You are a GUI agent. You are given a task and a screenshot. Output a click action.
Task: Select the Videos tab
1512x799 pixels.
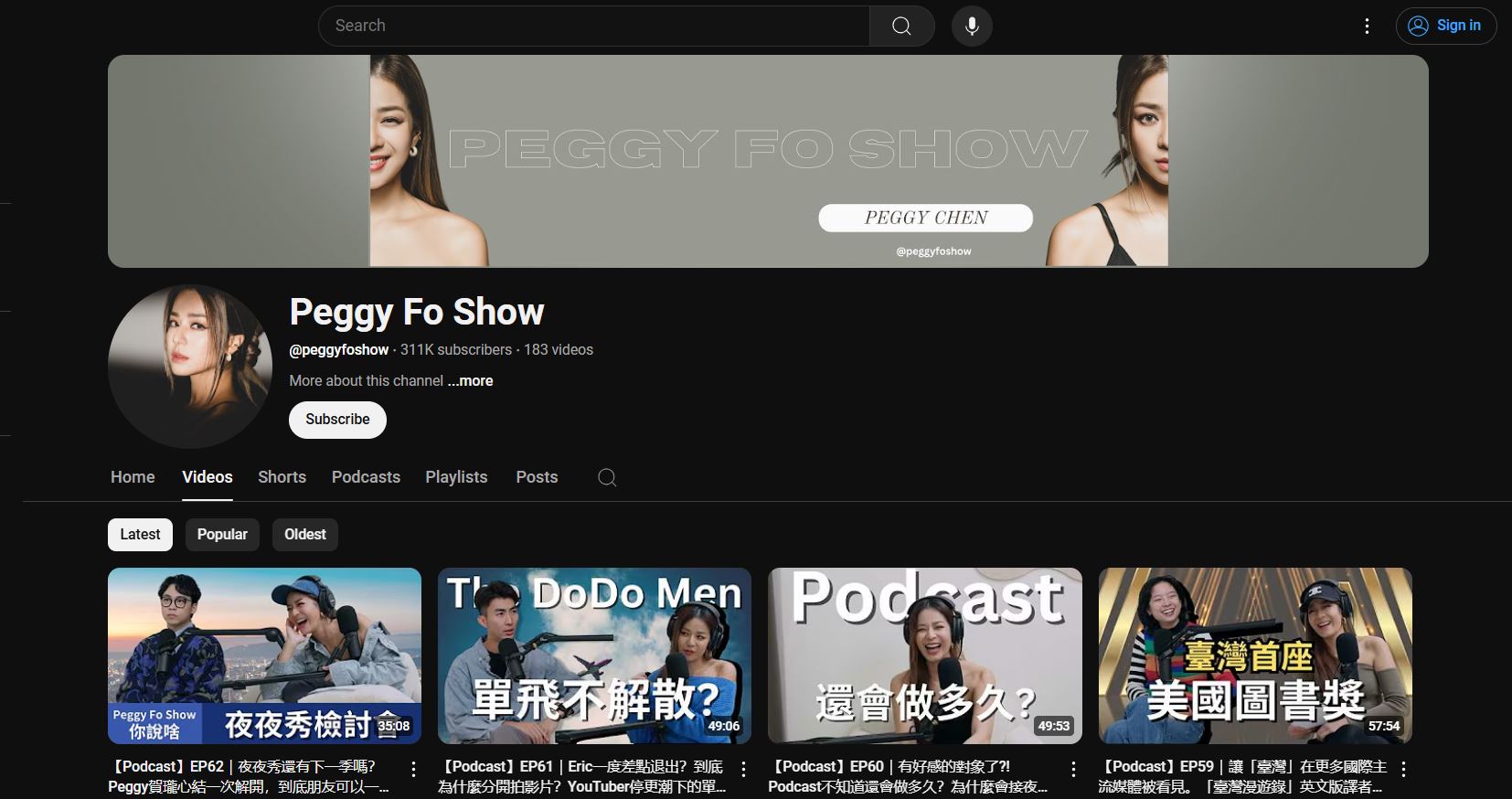point(208,477)
